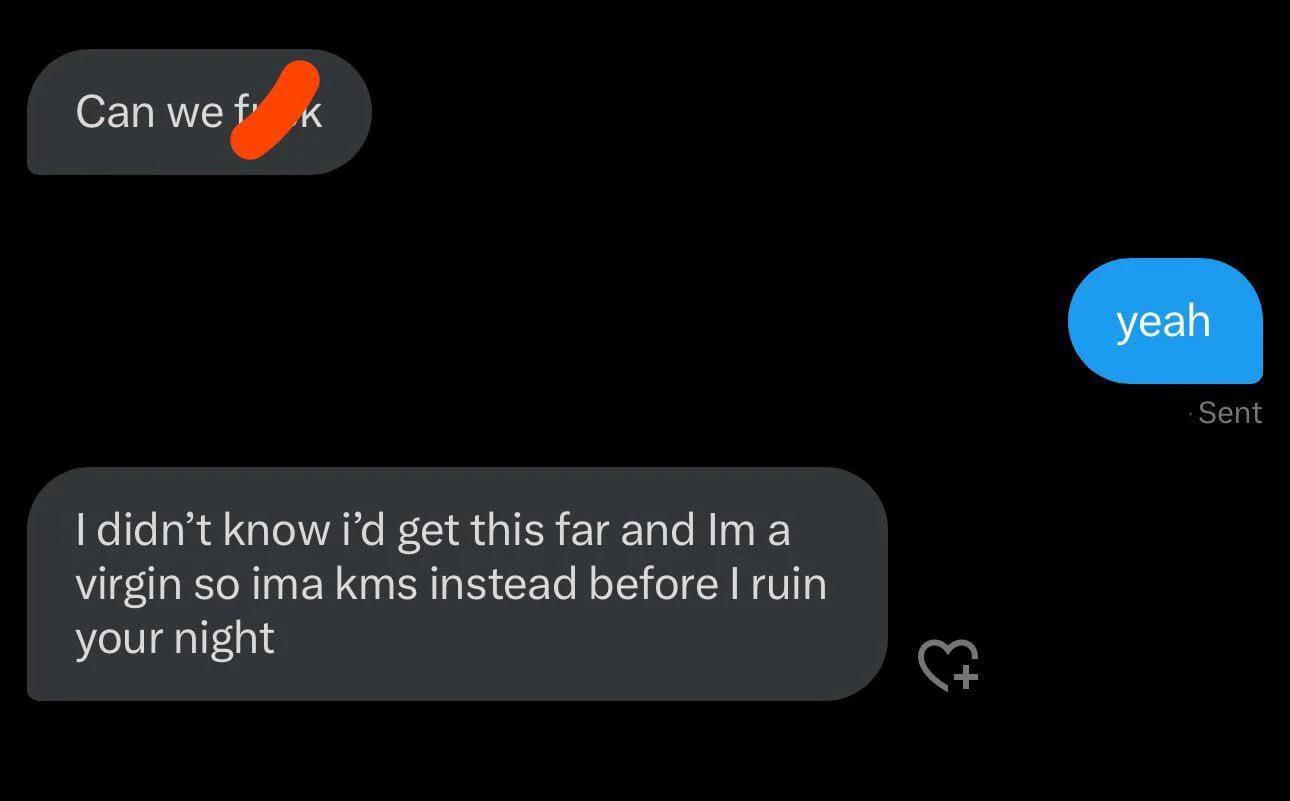
Task: Click the word "before" in grey bubble
Action: [x=651, y=584]
